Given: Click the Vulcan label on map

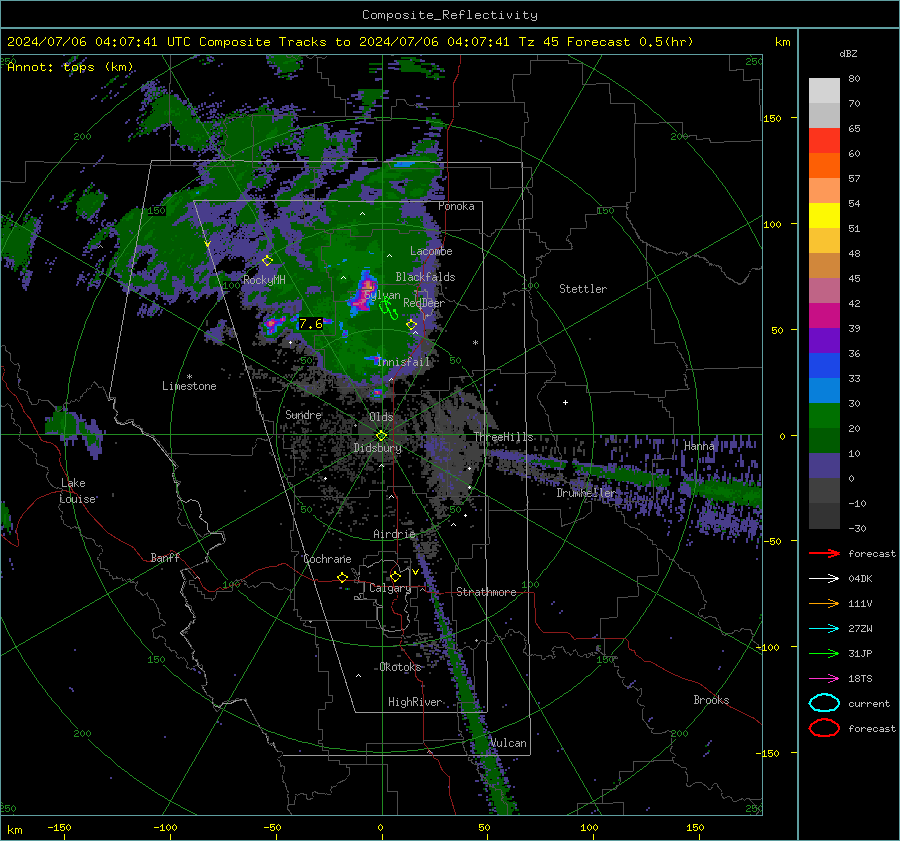Looking at the screenshot, I should pos(508,743).
